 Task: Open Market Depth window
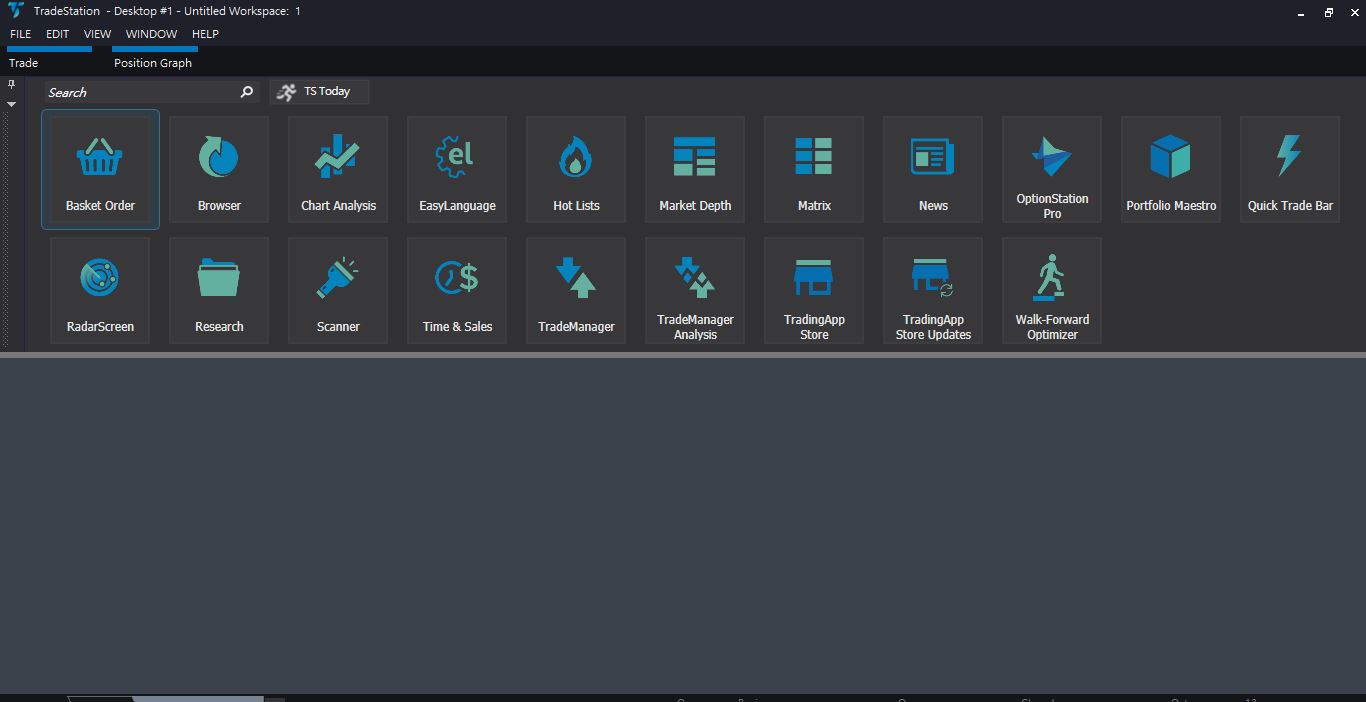coord(695,170)
